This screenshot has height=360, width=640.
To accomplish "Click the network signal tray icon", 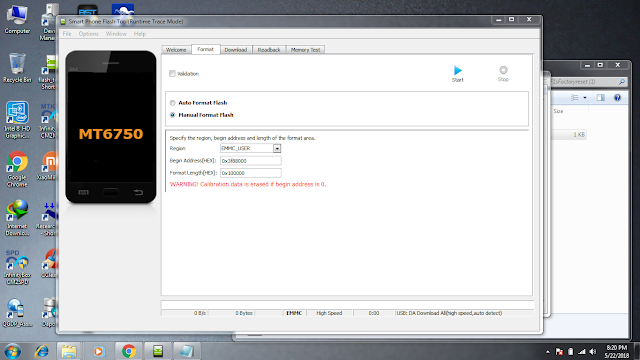I will (582, 351).
